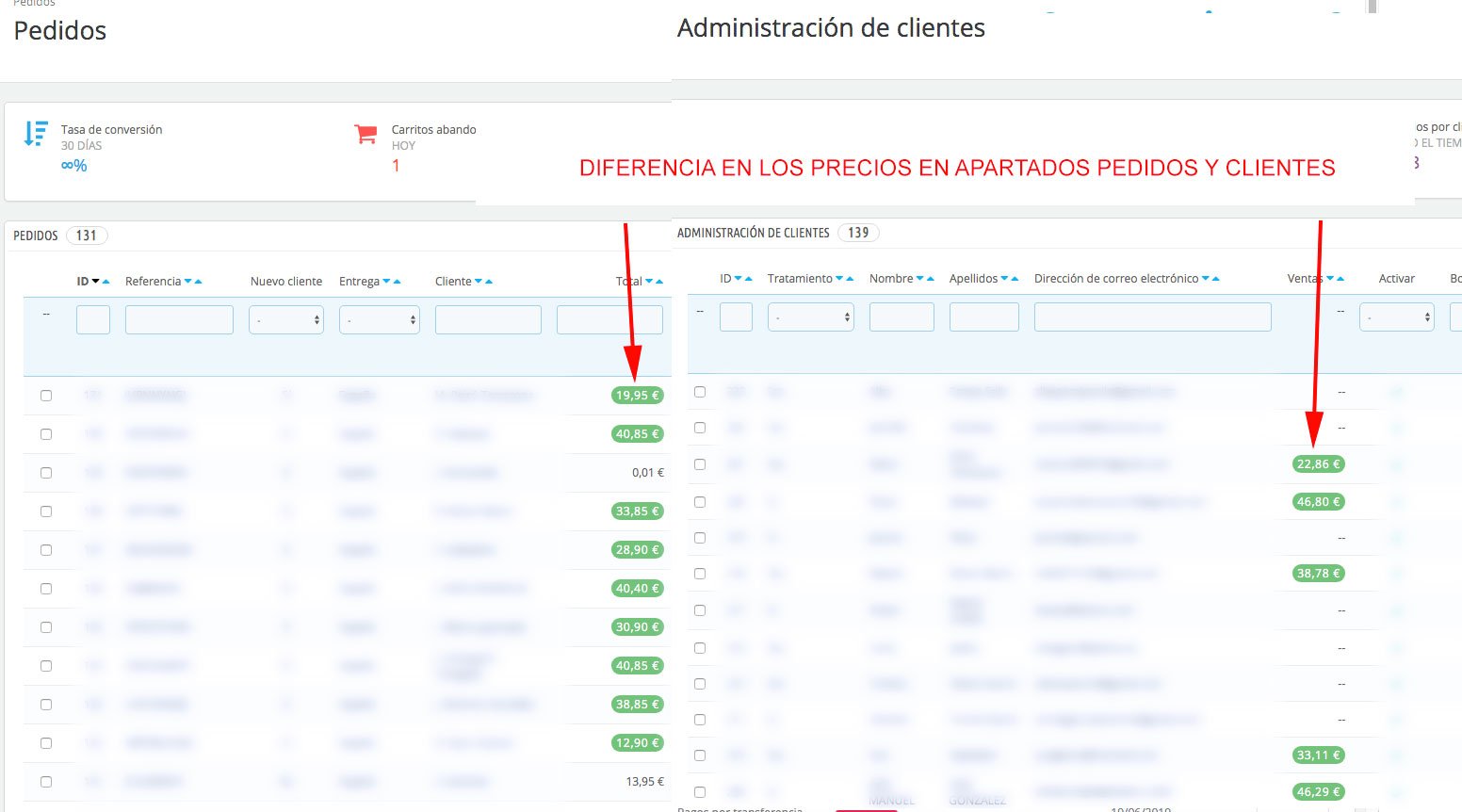The image size is (1462, 812).
Task: Open the Tratamiento filter dropdown
Action: 811,317
